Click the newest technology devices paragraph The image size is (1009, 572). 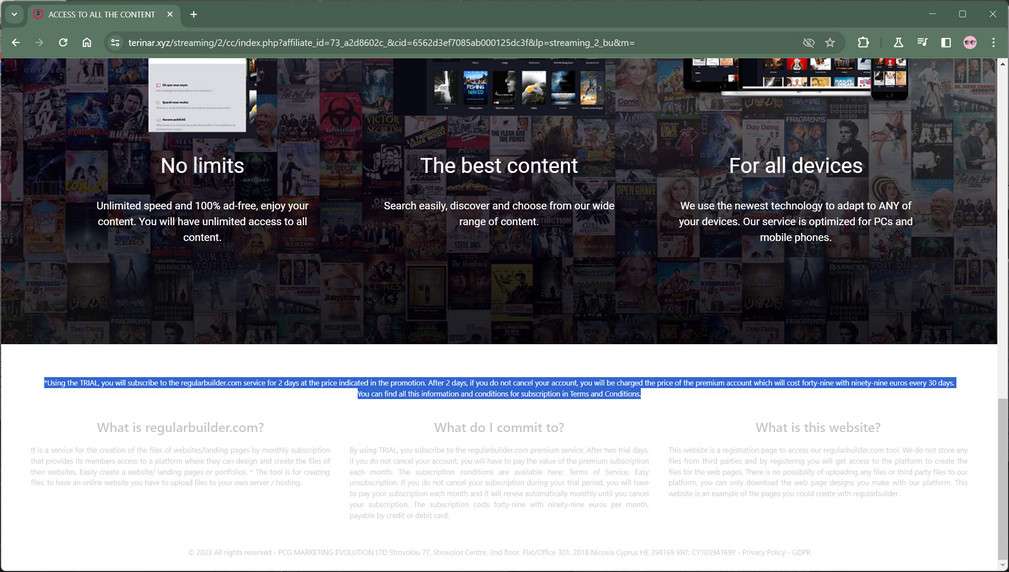pos(795,221)
